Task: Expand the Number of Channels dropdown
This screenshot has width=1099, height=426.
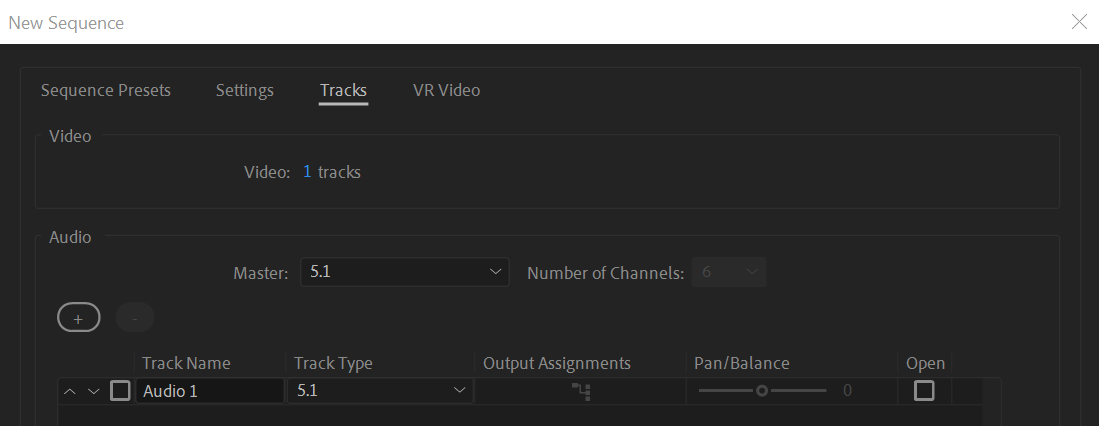Action: tap(730, 272)
